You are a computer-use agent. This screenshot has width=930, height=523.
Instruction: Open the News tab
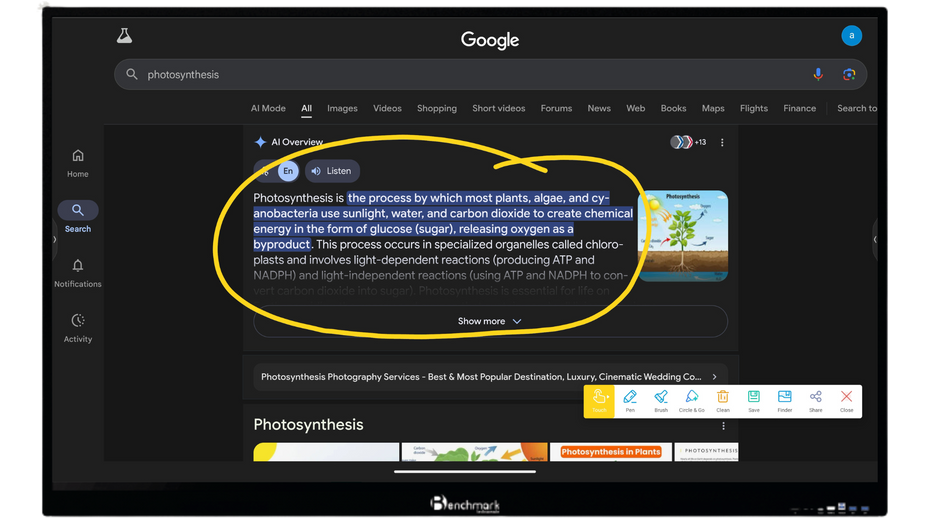click(599, 109)
